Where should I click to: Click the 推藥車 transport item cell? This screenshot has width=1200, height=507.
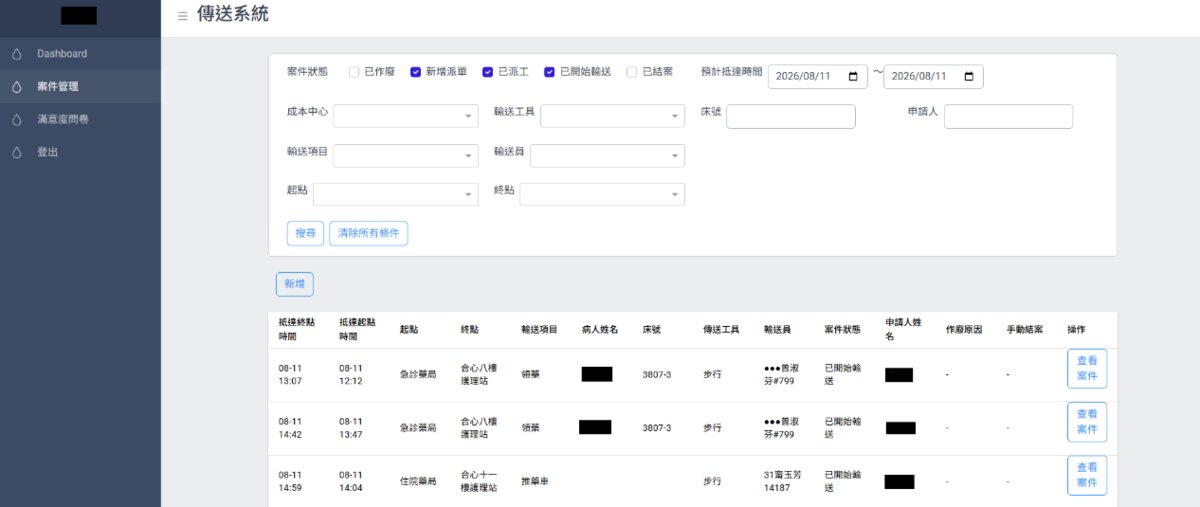pyautogui.click(x=535, y=481)
